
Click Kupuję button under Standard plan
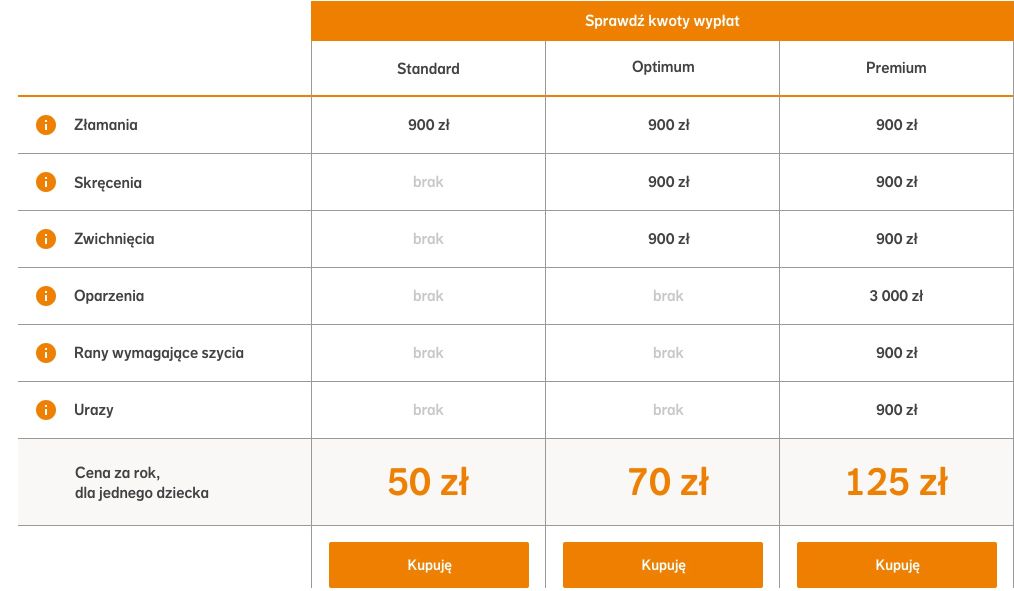coord(429,565)
